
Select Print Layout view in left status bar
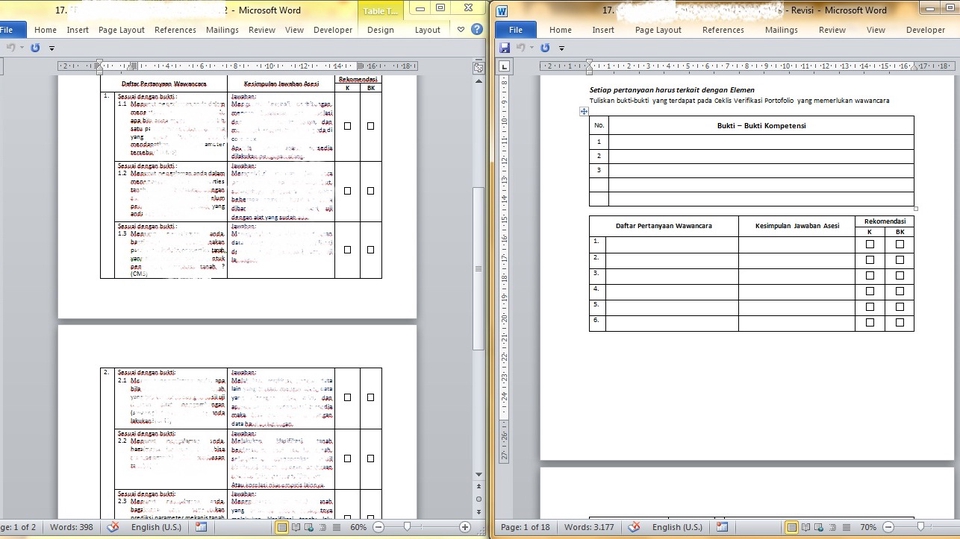click(x=282, y=527)
